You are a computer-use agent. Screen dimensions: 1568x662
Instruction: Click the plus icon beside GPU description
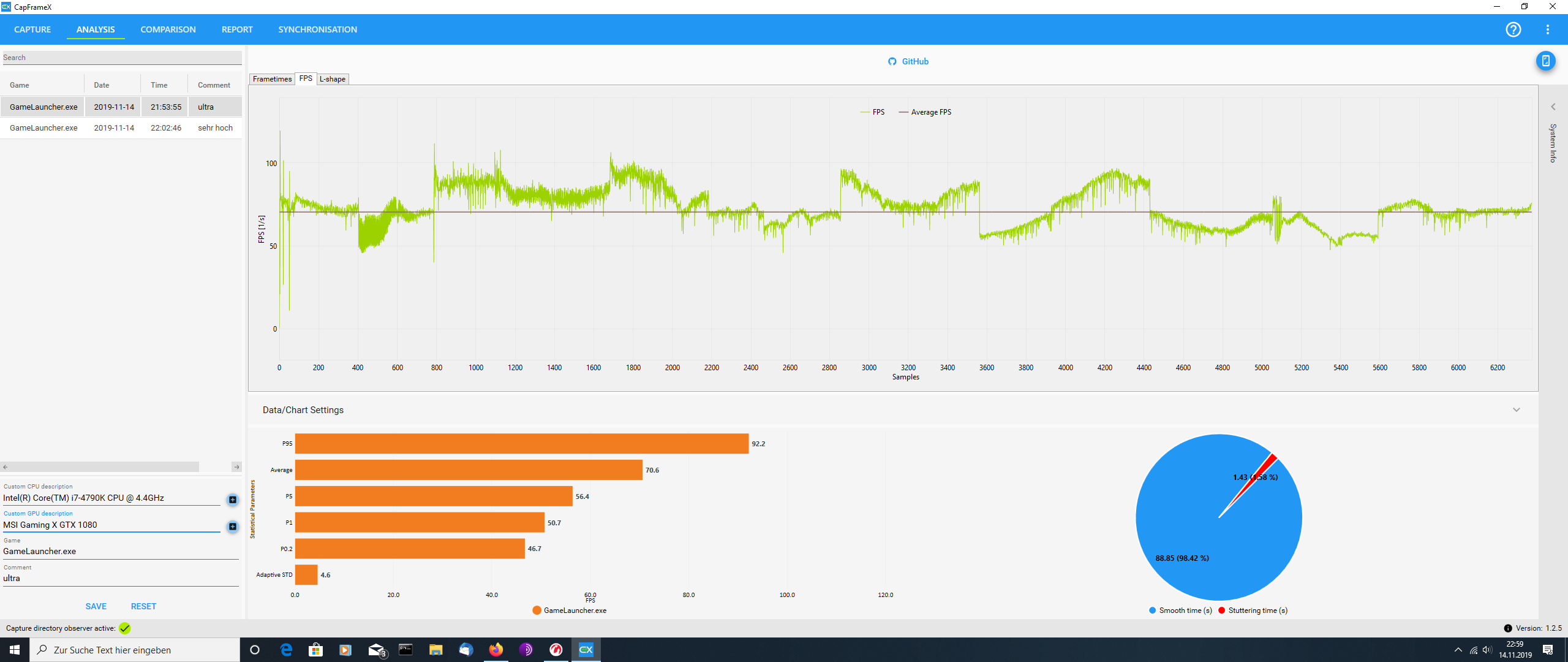pyautogui.click(x=233, y=527)
